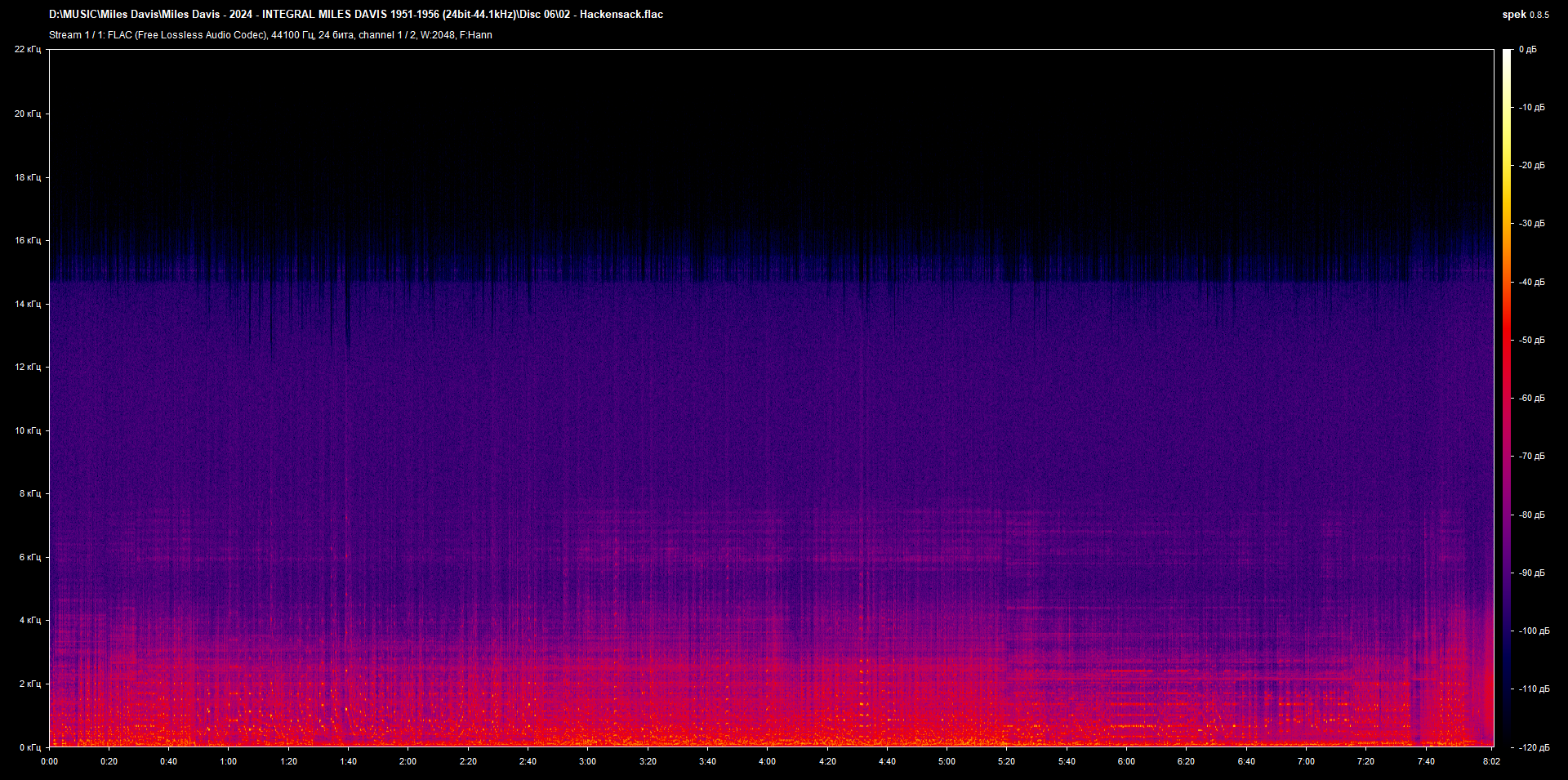Click the -100 дБ level scale label
This screenshot has width=1568, height=780.
pos(1534,631)
